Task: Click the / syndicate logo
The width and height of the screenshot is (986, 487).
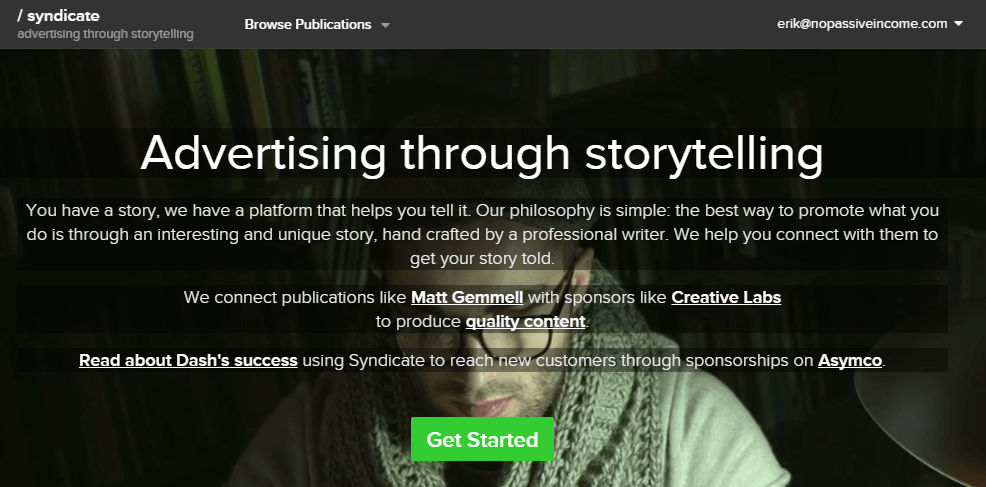Action: click(x=58, y=16)
